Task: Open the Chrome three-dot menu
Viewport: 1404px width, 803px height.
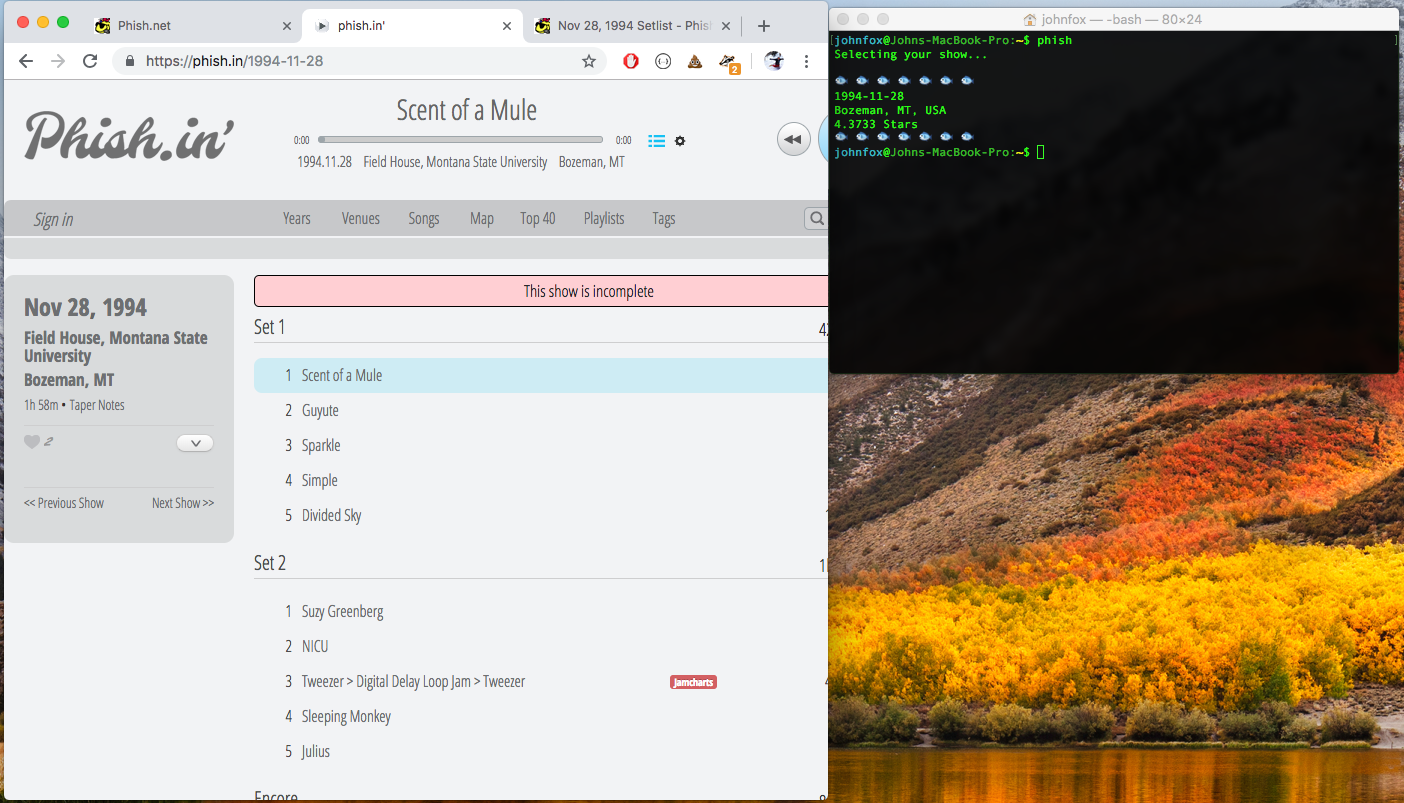Action: (807, 61)
